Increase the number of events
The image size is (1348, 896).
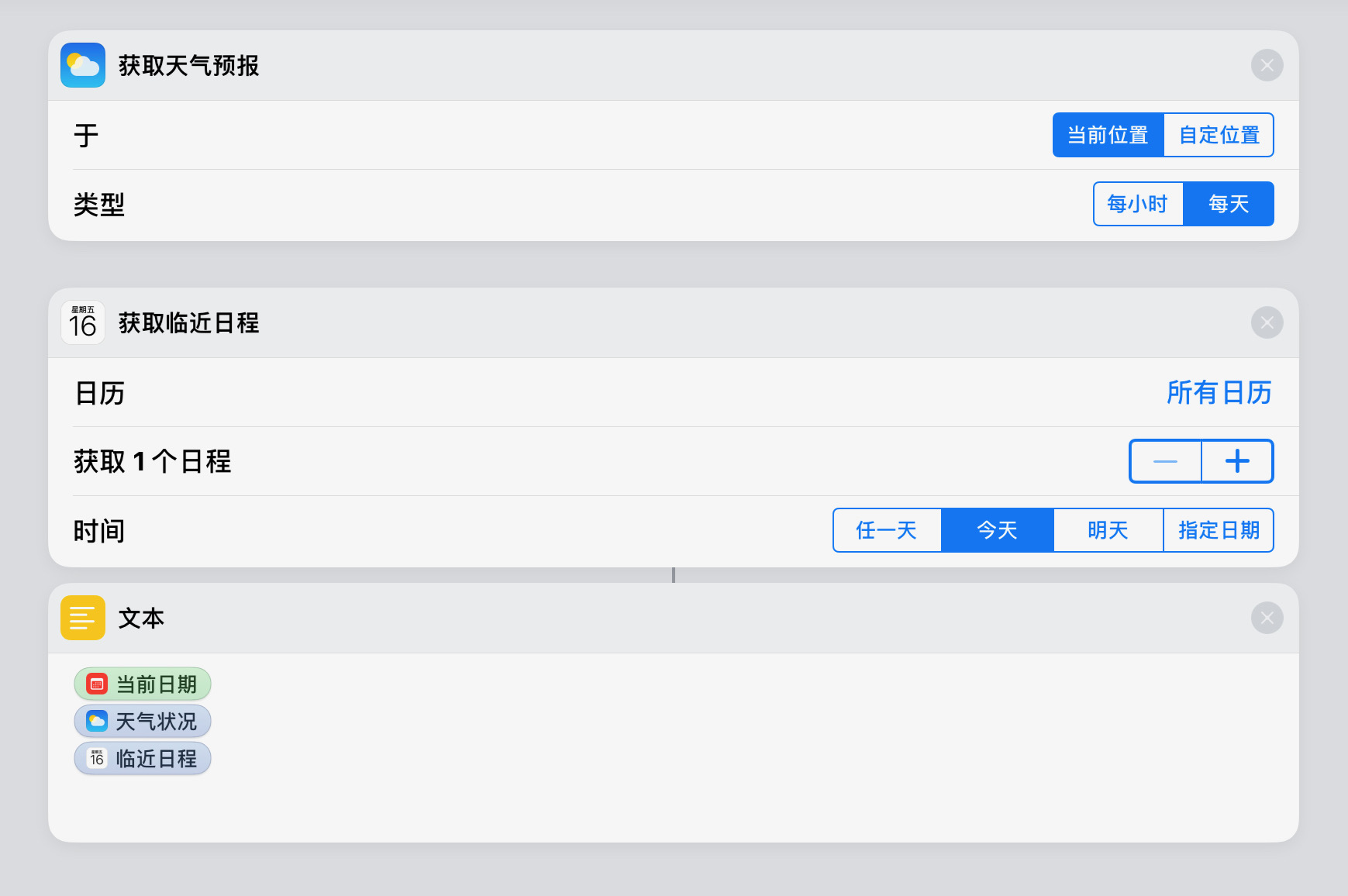1237,461
